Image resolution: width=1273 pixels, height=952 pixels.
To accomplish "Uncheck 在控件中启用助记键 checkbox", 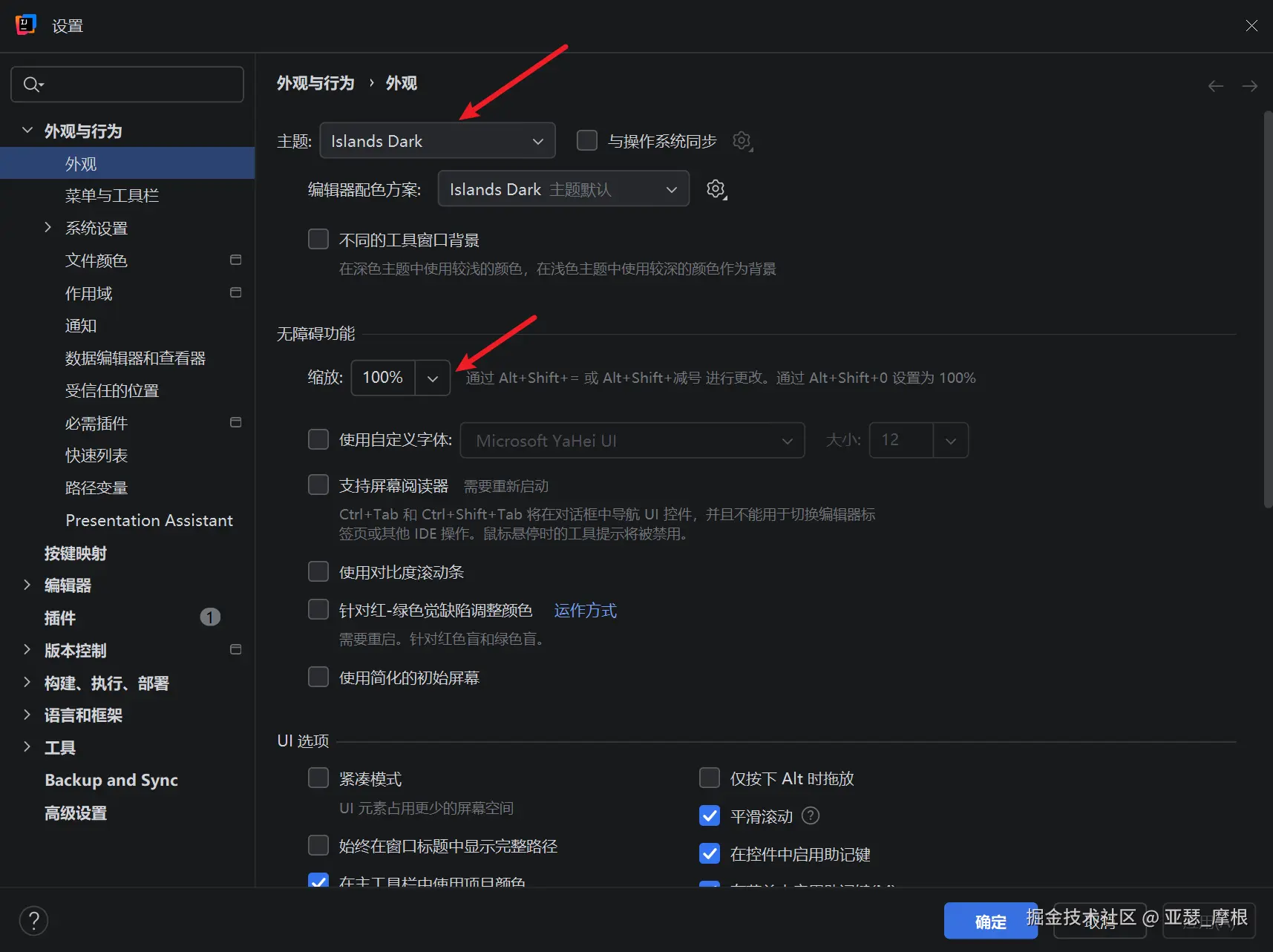I will (710, 853).
